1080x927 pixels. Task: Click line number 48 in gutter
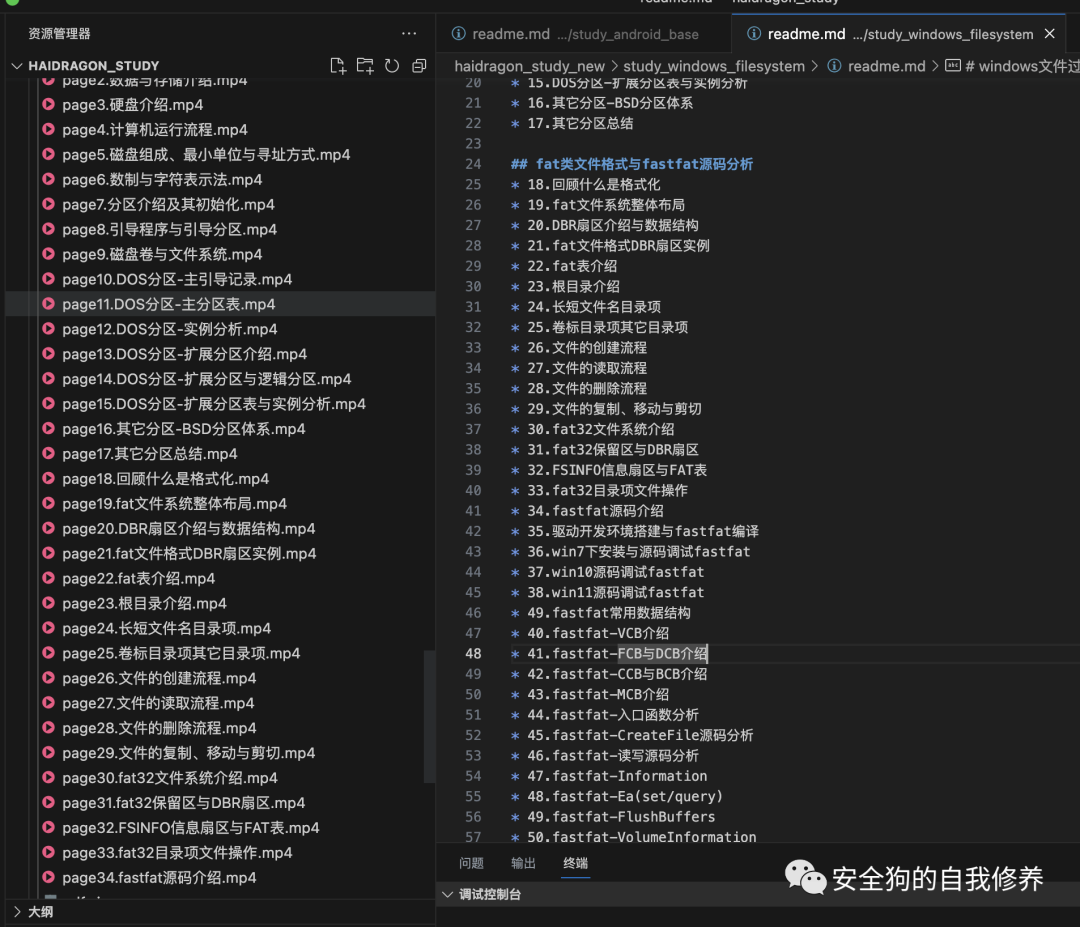pyautogui.click(x=473, y=654)
